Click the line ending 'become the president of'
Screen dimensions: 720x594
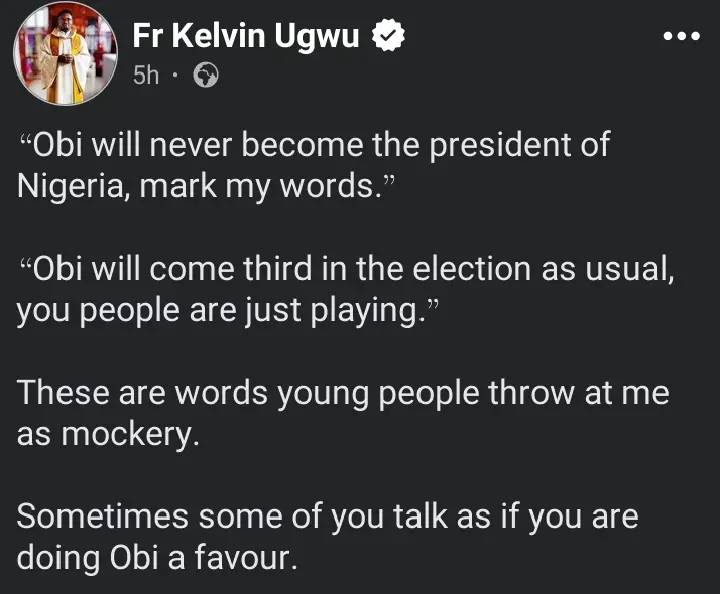[x=313, y=145]
